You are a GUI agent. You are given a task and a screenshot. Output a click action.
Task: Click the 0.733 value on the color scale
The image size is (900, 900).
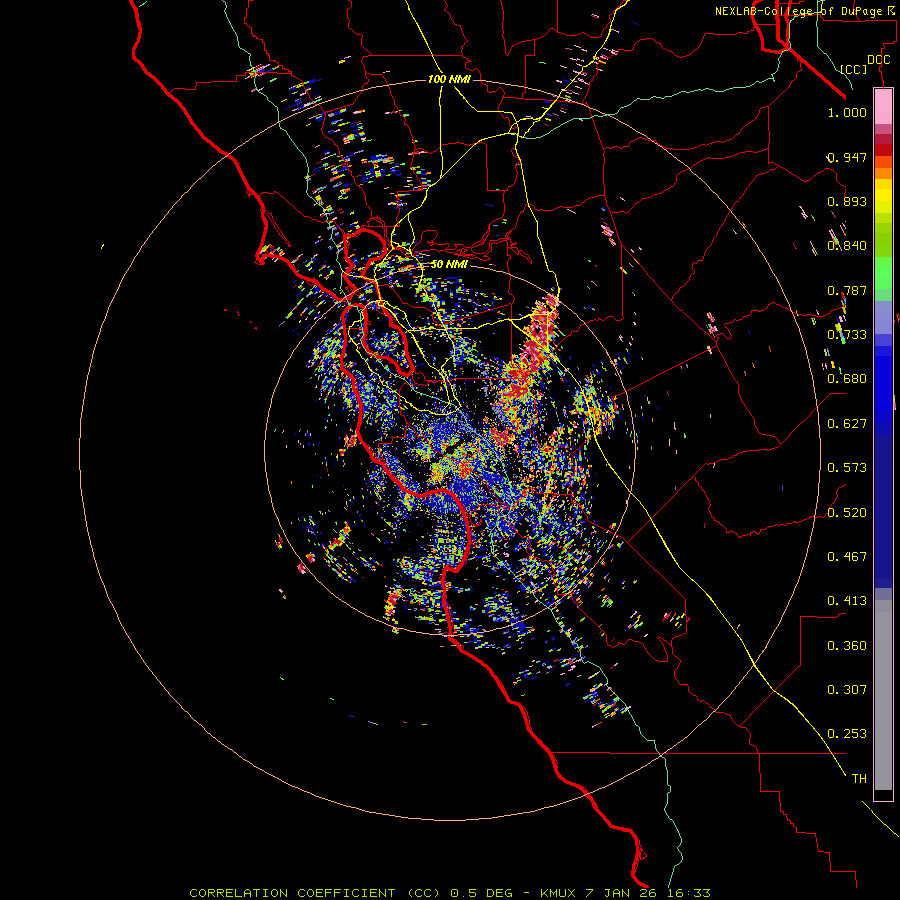coord(847,335)
